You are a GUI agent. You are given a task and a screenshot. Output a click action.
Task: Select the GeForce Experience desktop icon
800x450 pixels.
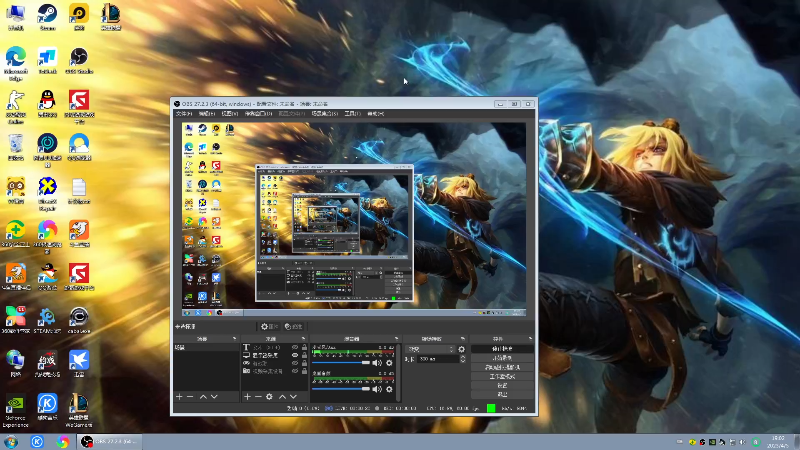[16, 411]
